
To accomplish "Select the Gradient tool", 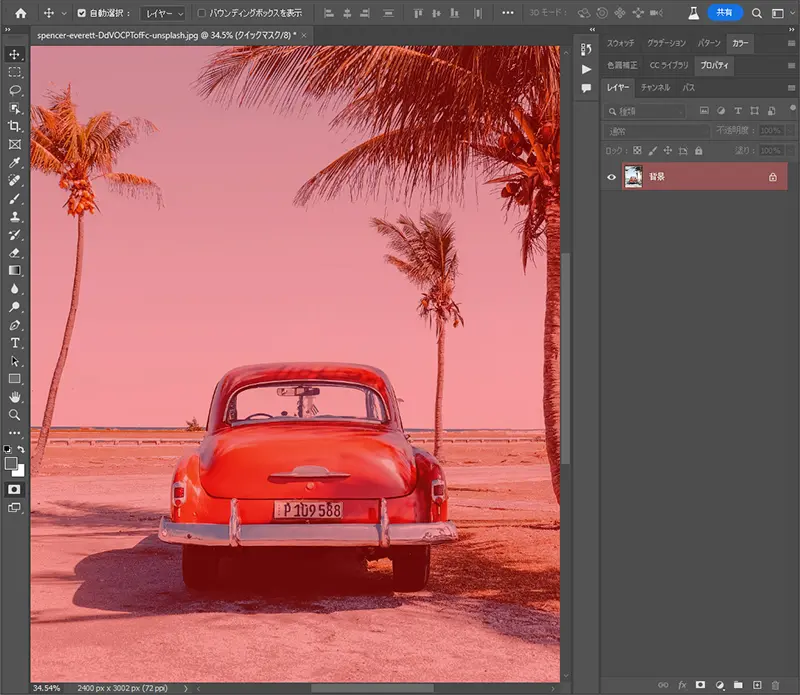I will (x=15, y=270).
